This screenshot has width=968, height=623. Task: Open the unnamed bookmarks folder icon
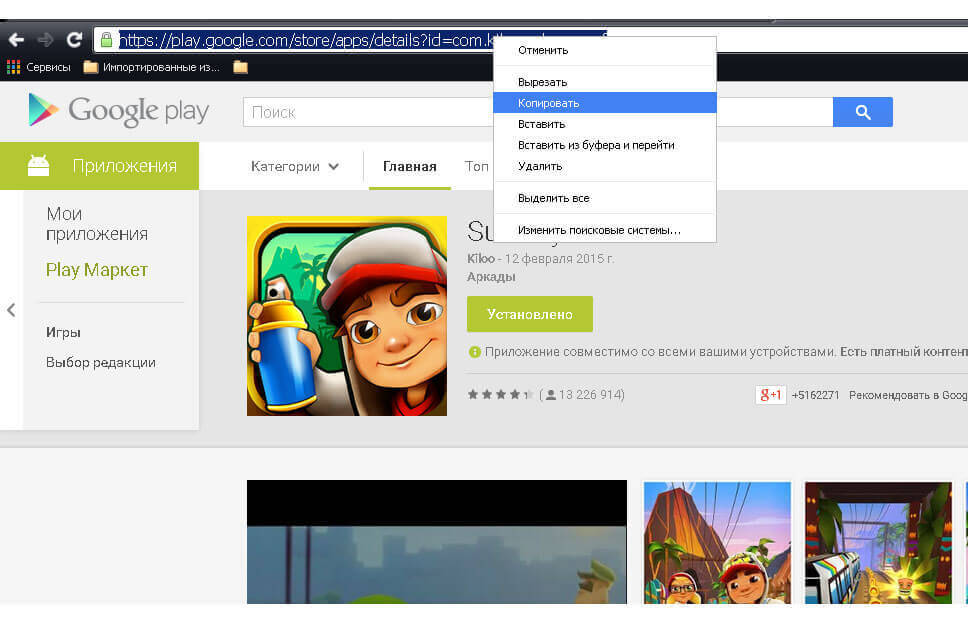pos(241,67)
